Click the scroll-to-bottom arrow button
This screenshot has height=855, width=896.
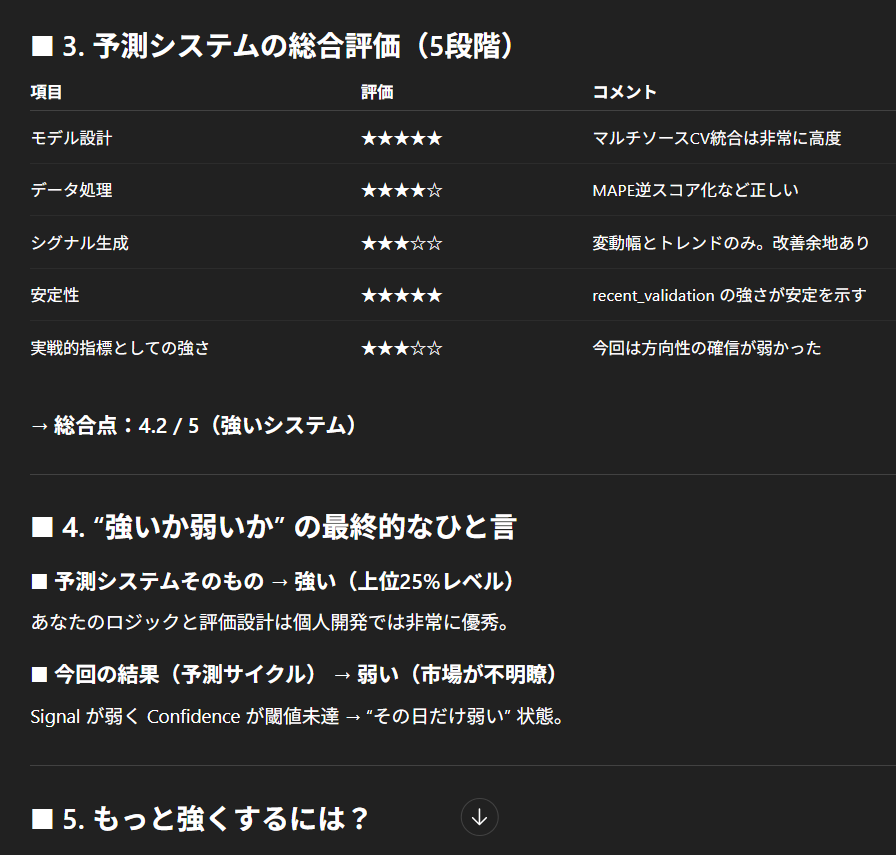(479, 817)
